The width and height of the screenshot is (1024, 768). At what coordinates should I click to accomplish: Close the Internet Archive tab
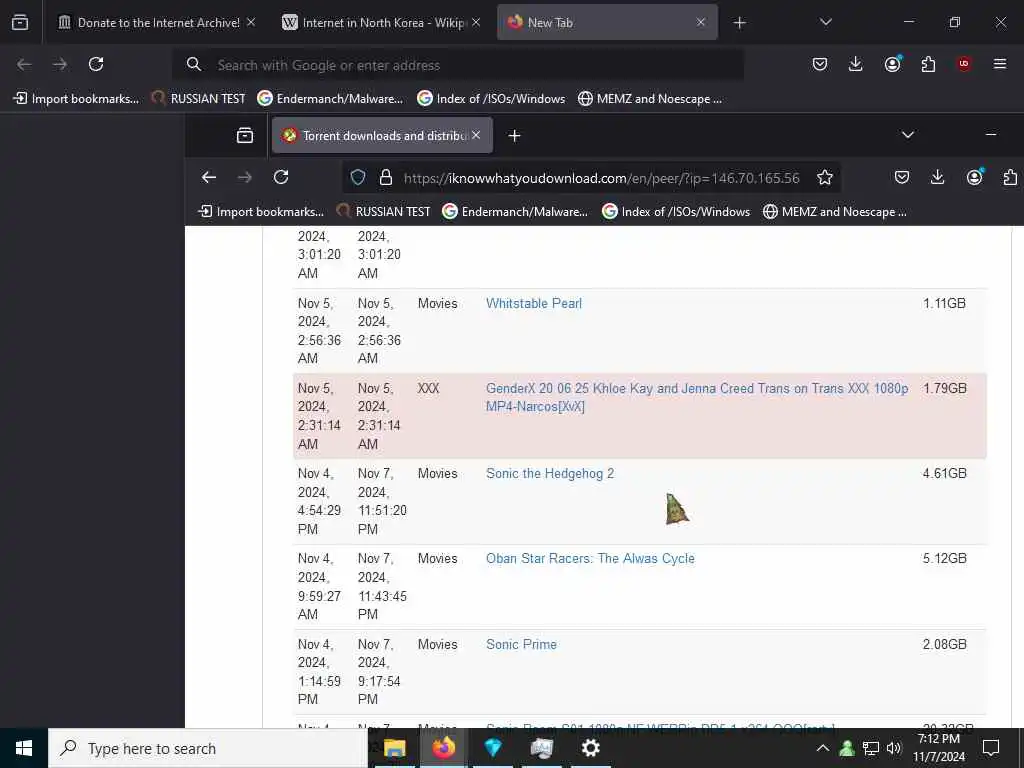pos(251,22)
